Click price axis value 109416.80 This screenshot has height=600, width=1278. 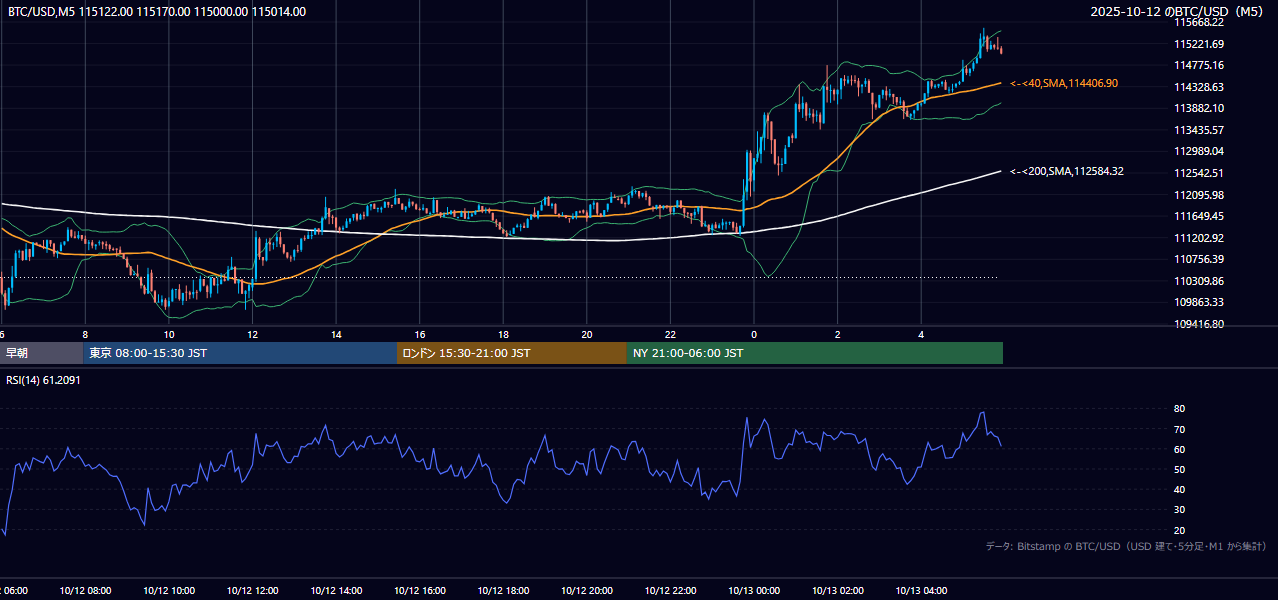[x=1200, y=324]
